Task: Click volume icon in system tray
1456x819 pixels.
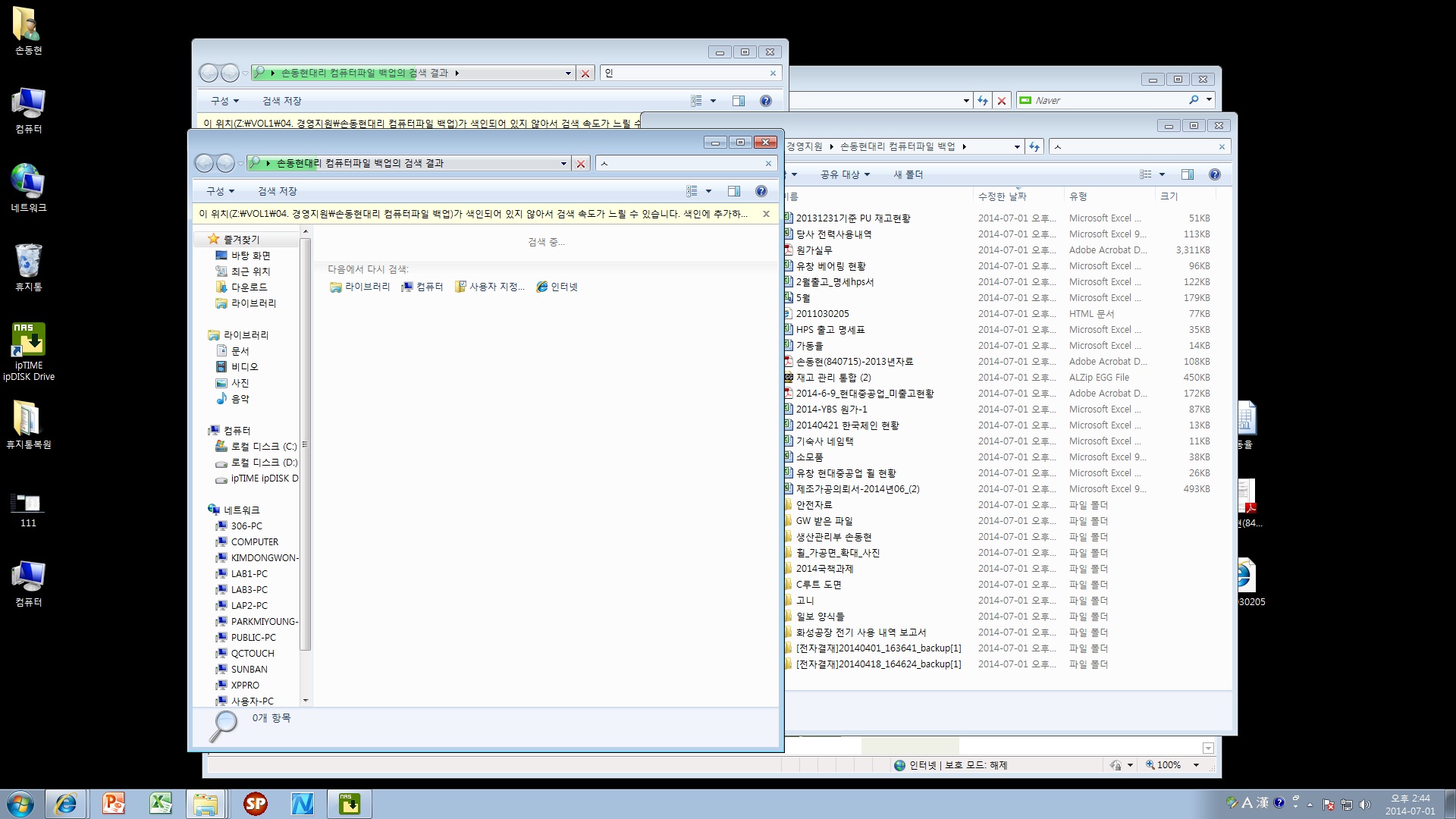Action: (x=1365, y=804)
